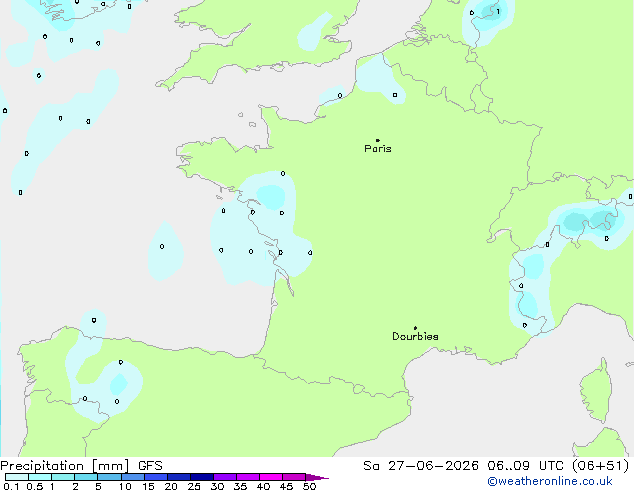Select the 35–40 mm violet legend swatch

(x=247, y=477)
